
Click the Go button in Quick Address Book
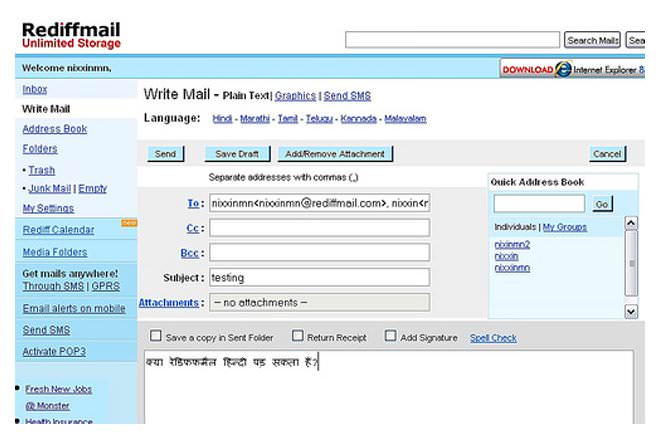coord(601,204)
